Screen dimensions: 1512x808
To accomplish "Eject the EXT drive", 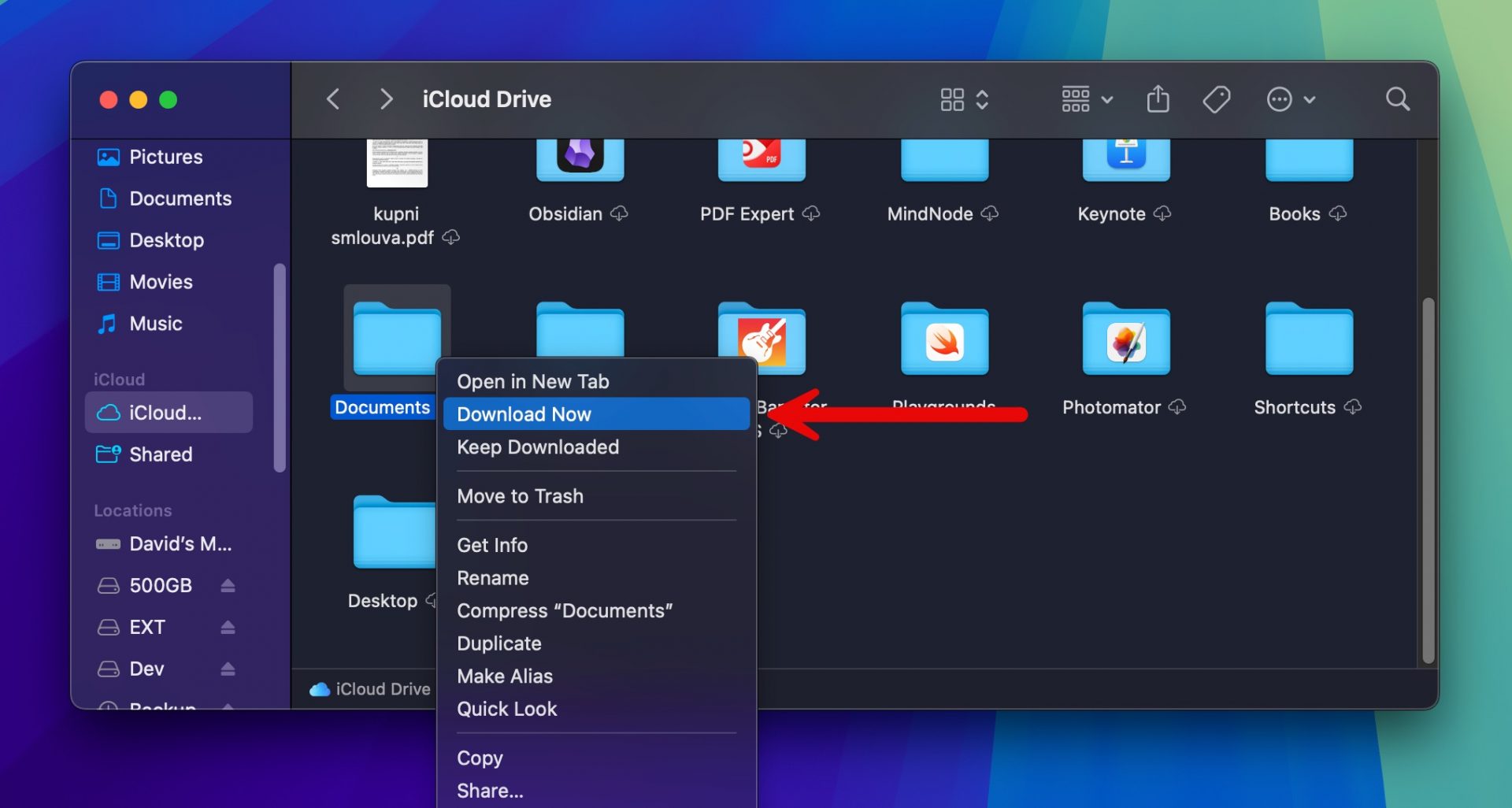I will pyautogui.click(x=228, y=627).
